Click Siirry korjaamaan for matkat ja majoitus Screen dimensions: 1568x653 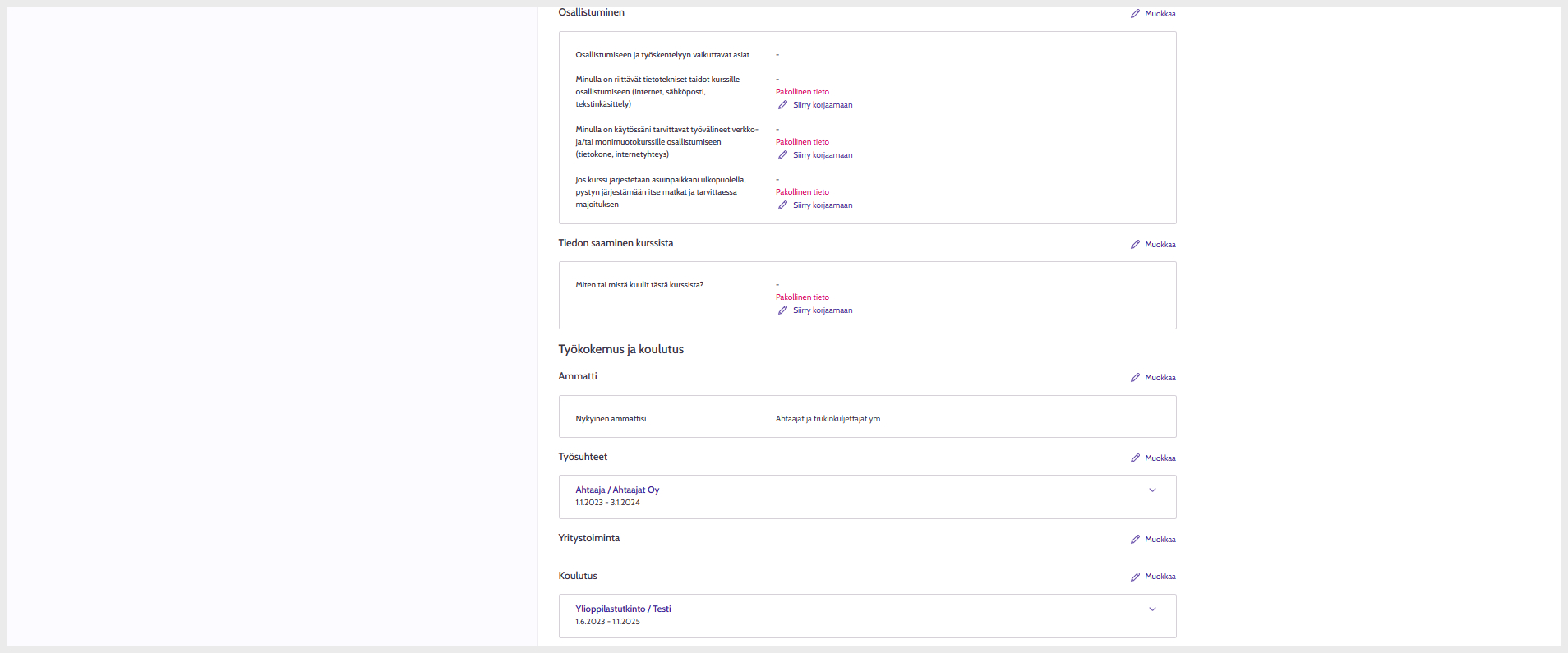tap(823, 205)
